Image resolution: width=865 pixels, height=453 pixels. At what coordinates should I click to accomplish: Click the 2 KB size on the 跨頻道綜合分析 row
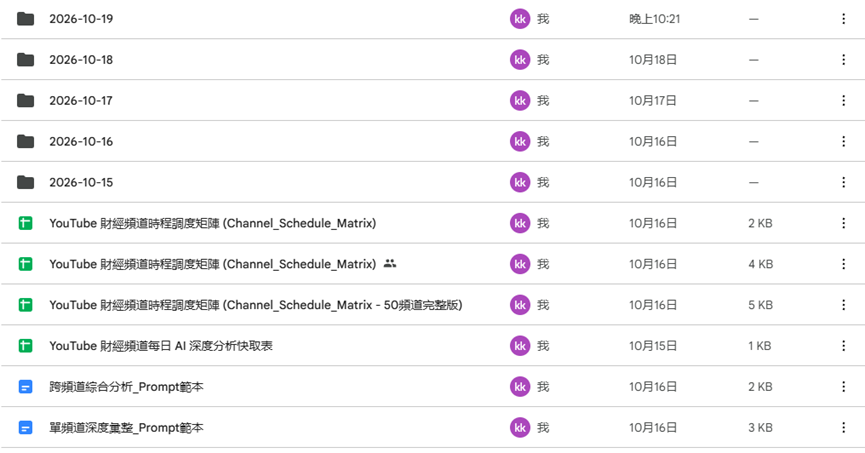pyautogui.click(x=761, y=386)
